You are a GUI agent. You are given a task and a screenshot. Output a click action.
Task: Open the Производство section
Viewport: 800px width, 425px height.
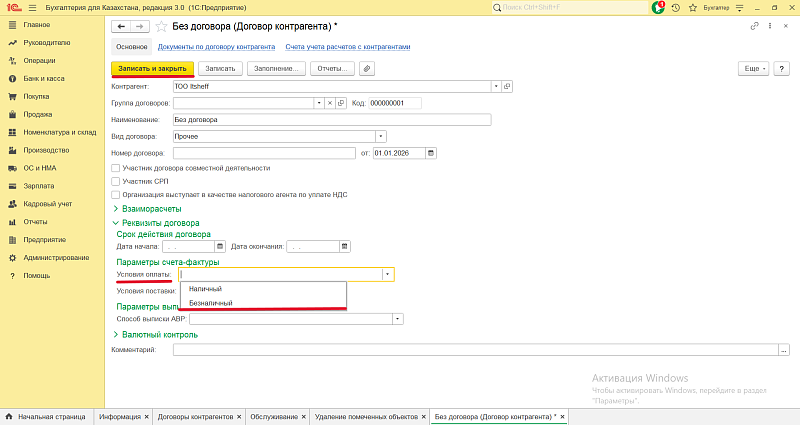coord(46,150)
